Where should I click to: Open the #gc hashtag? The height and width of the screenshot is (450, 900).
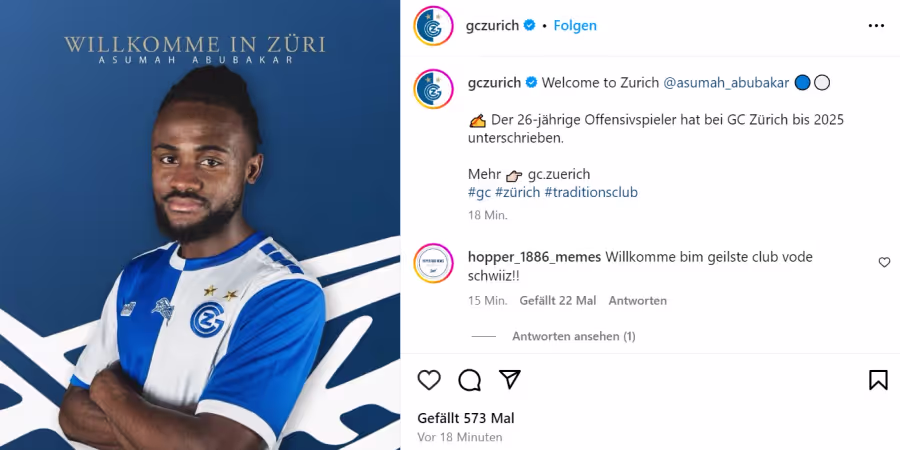tap(479, 192)
